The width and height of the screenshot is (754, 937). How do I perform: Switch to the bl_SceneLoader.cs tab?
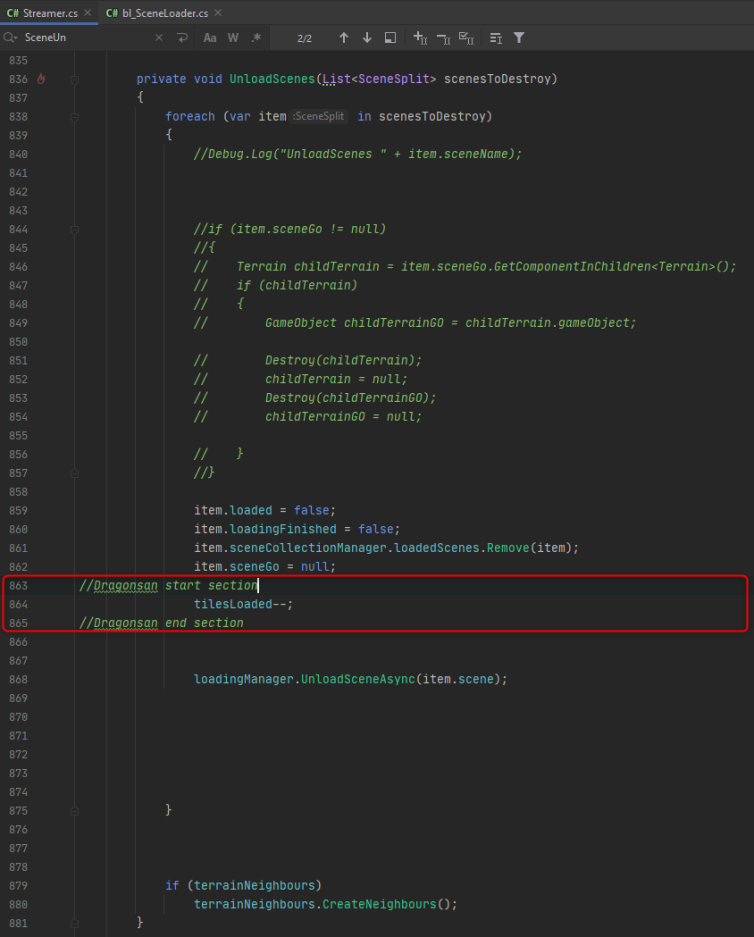pyautogui.click(x=164, y=13)
